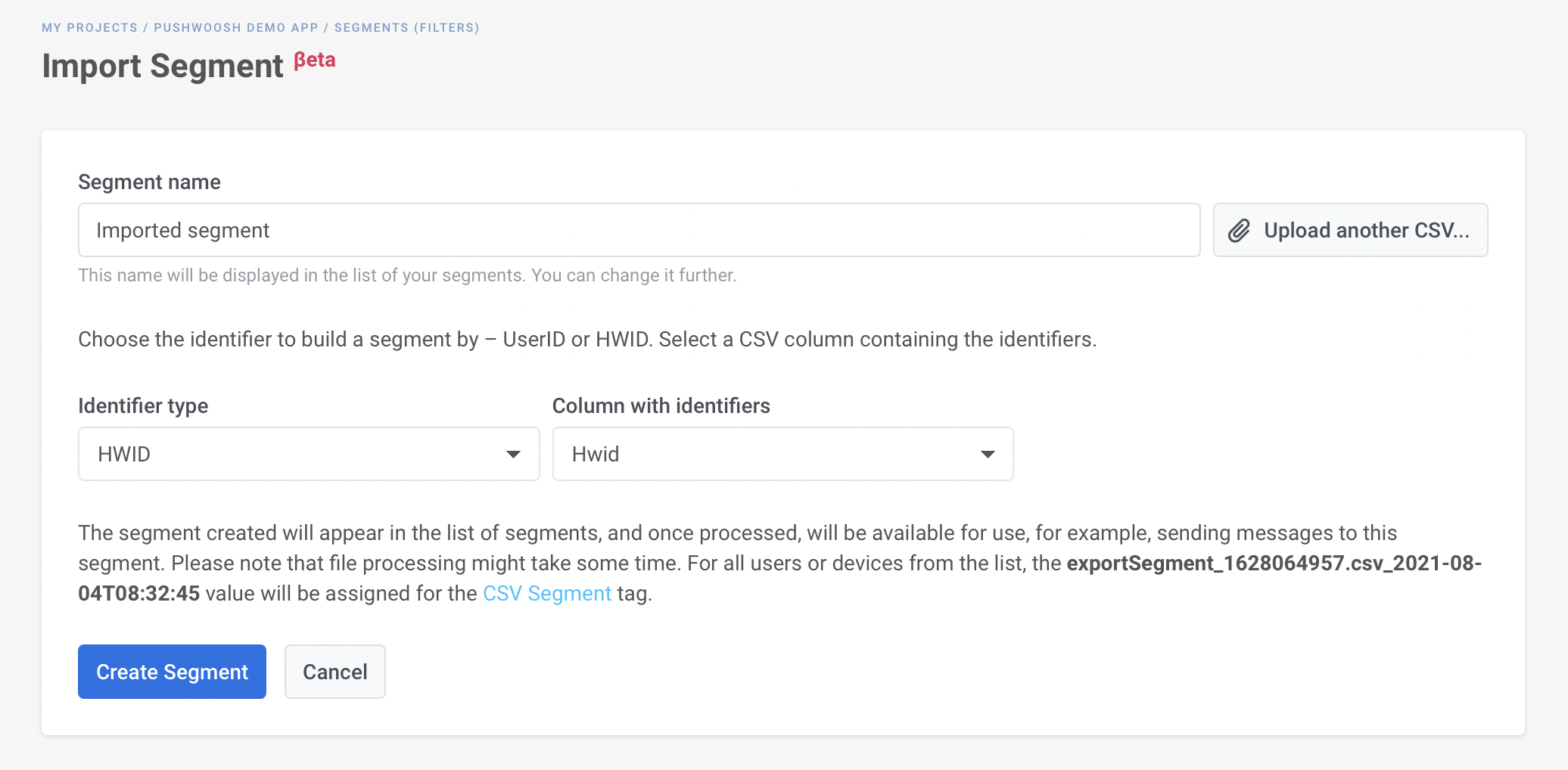The image size is (1568, 770).
Task: Click the Identifier type dropdown arrow
Action: [513, 455]
